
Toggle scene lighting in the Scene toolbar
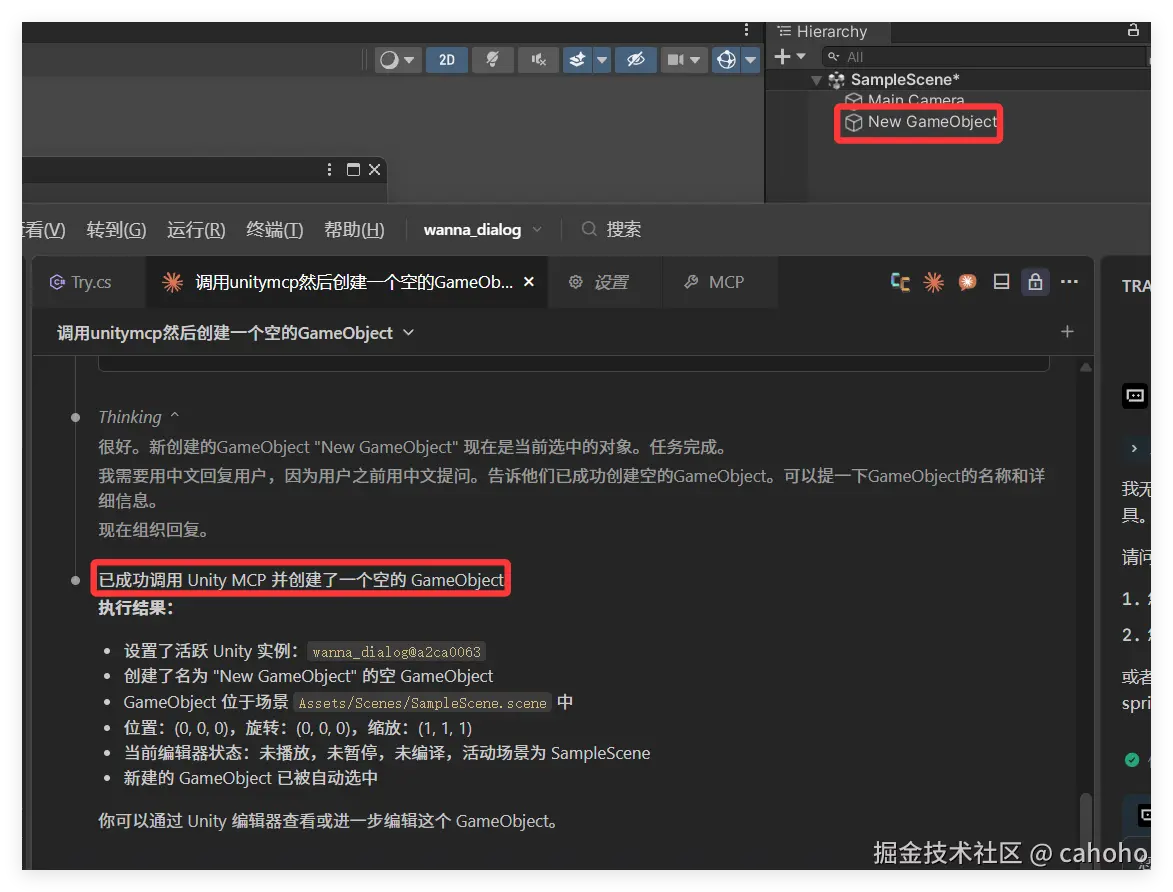(491, 59)
